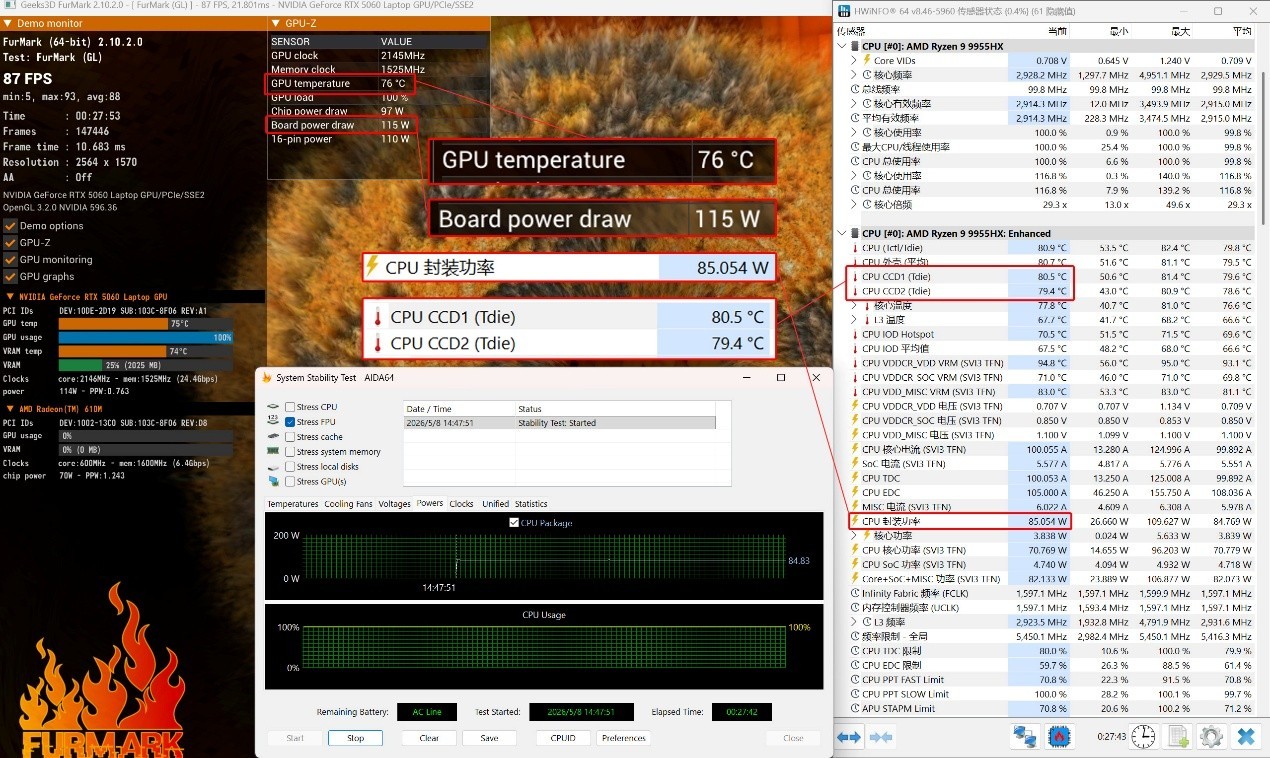Click the Stress local disks drive icon
This screenshot has width=1270, height=758.
click(x=273, y=467)
